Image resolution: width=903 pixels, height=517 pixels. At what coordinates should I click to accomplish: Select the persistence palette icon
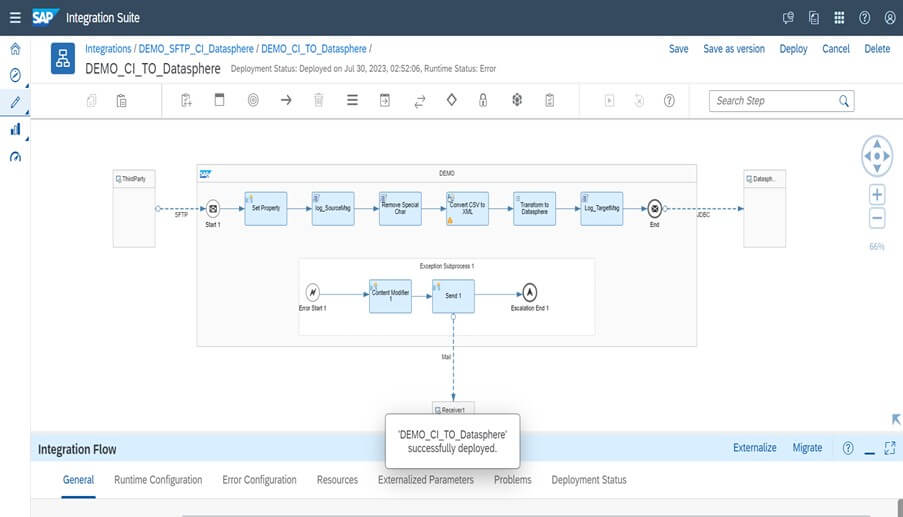517,100
